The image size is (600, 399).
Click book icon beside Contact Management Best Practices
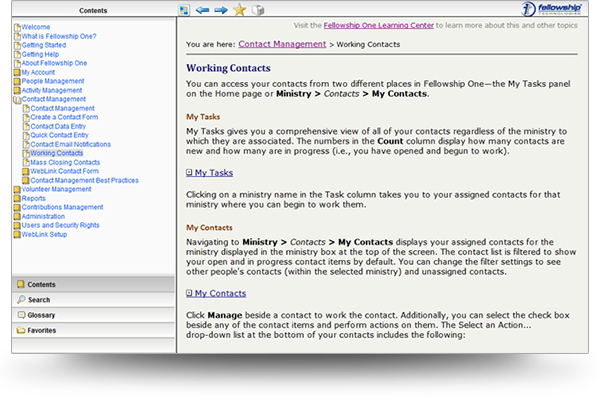pos(26,180)
